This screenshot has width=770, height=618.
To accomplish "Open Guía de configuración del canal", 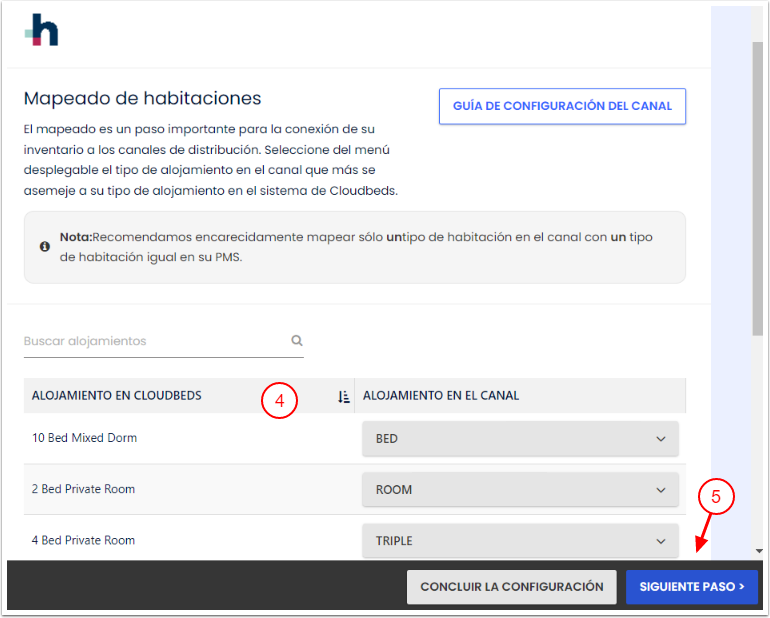I will coord(562,106).
